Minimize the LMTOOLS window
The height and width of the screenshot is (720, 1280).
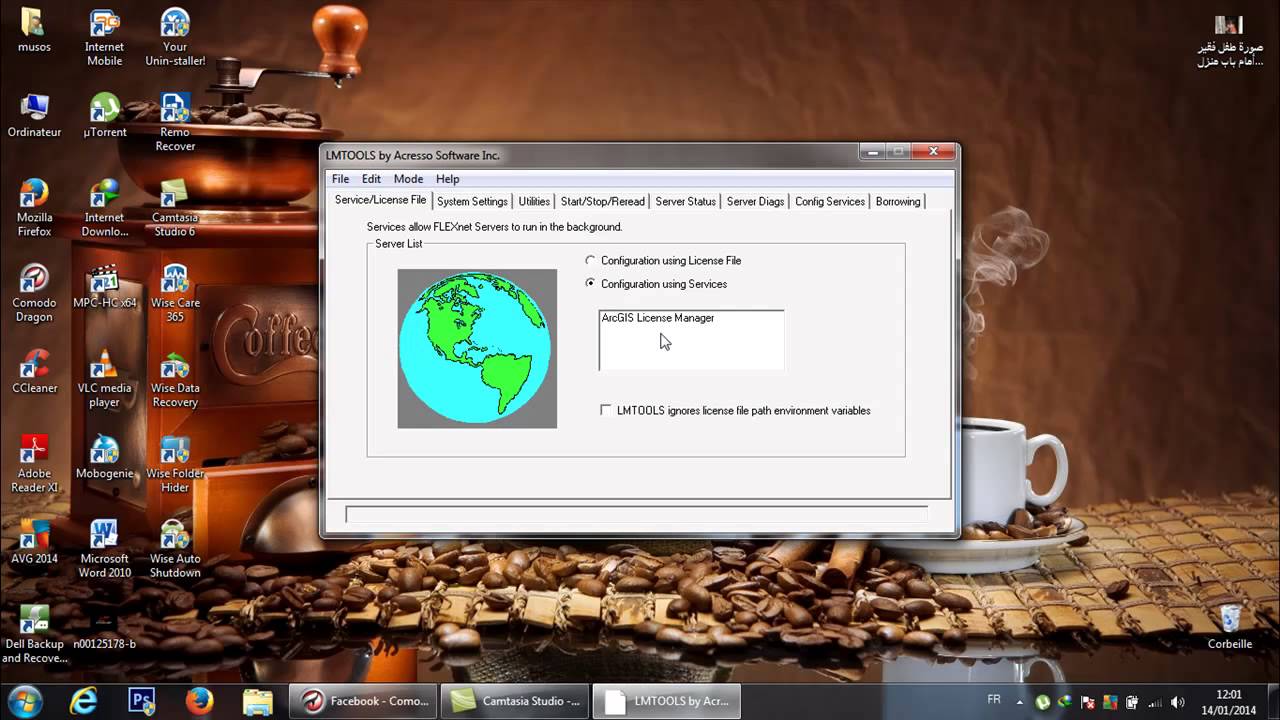pos(871,152)
